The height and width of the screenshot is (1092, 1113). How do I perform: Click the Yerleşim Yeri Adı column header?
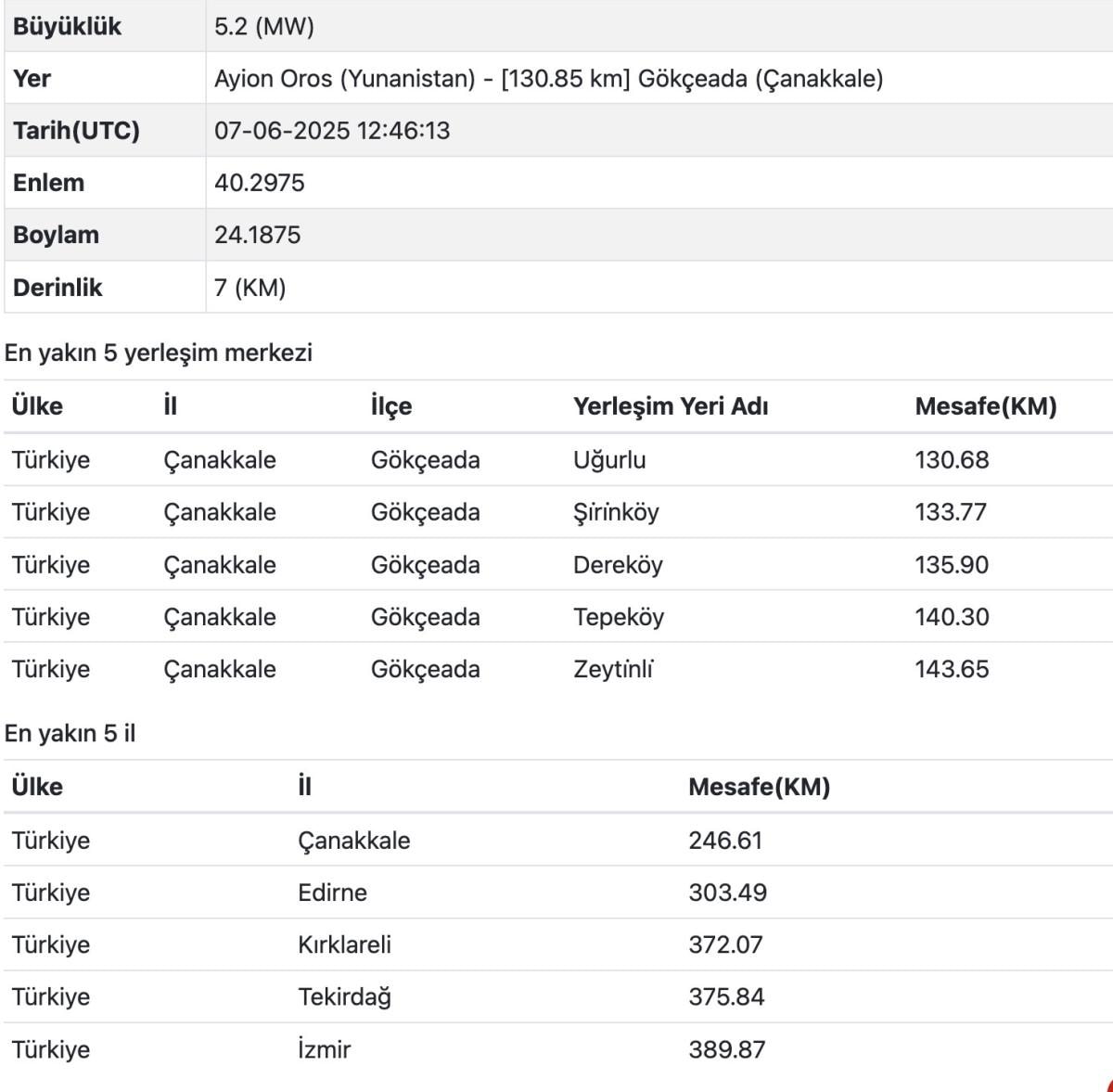pyautogui.click(x=671, y=406)
